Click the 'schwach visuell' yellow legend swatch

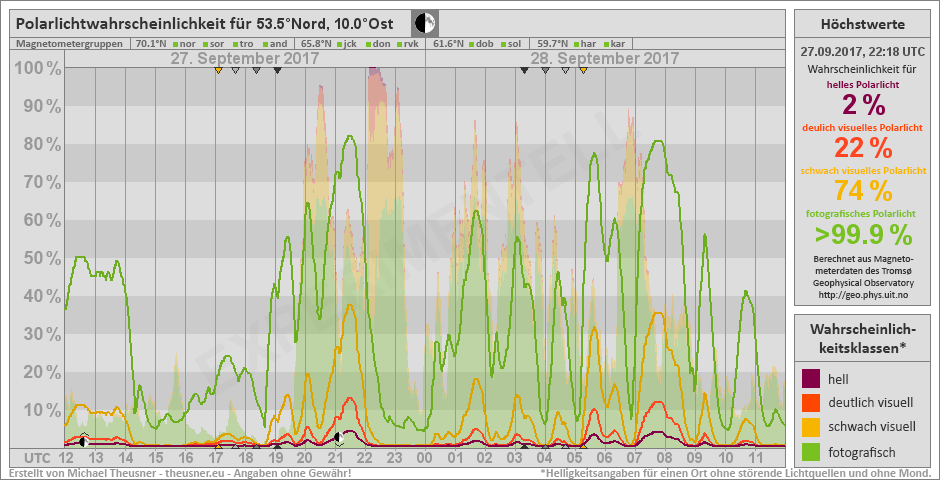(811, 427)
